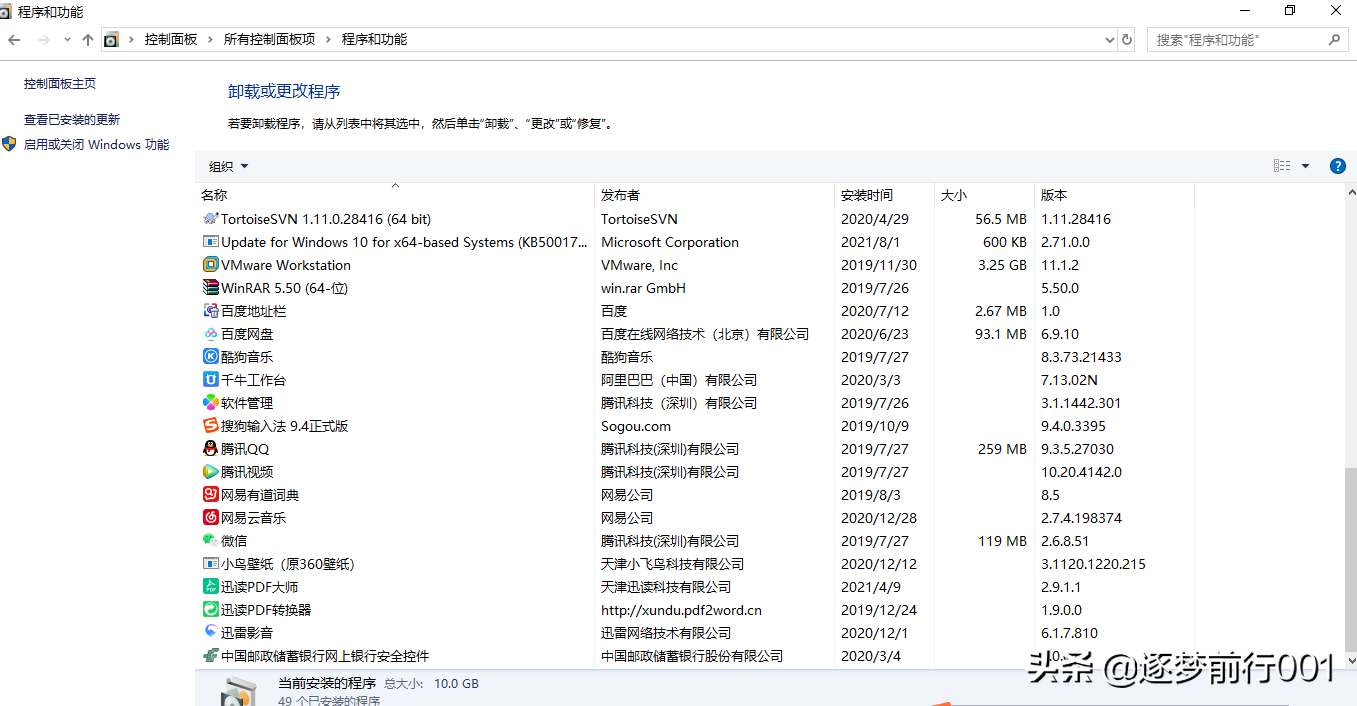Select publisher text 天津小飞鸟科技有限公司
Screen dimensions: 1357x706
[x=672, y=564]
